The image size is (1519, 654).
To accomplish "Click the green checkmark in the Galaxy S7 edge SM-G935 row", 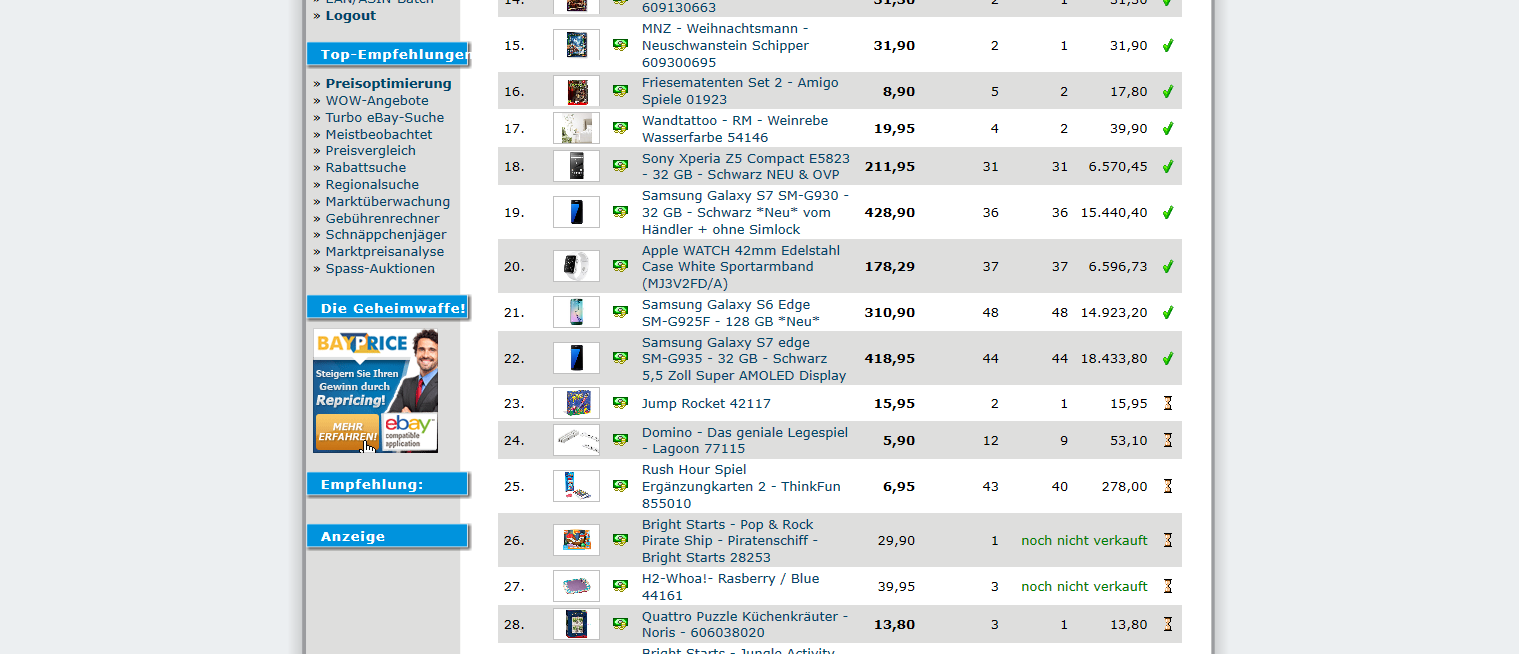I will [1167, 358].
